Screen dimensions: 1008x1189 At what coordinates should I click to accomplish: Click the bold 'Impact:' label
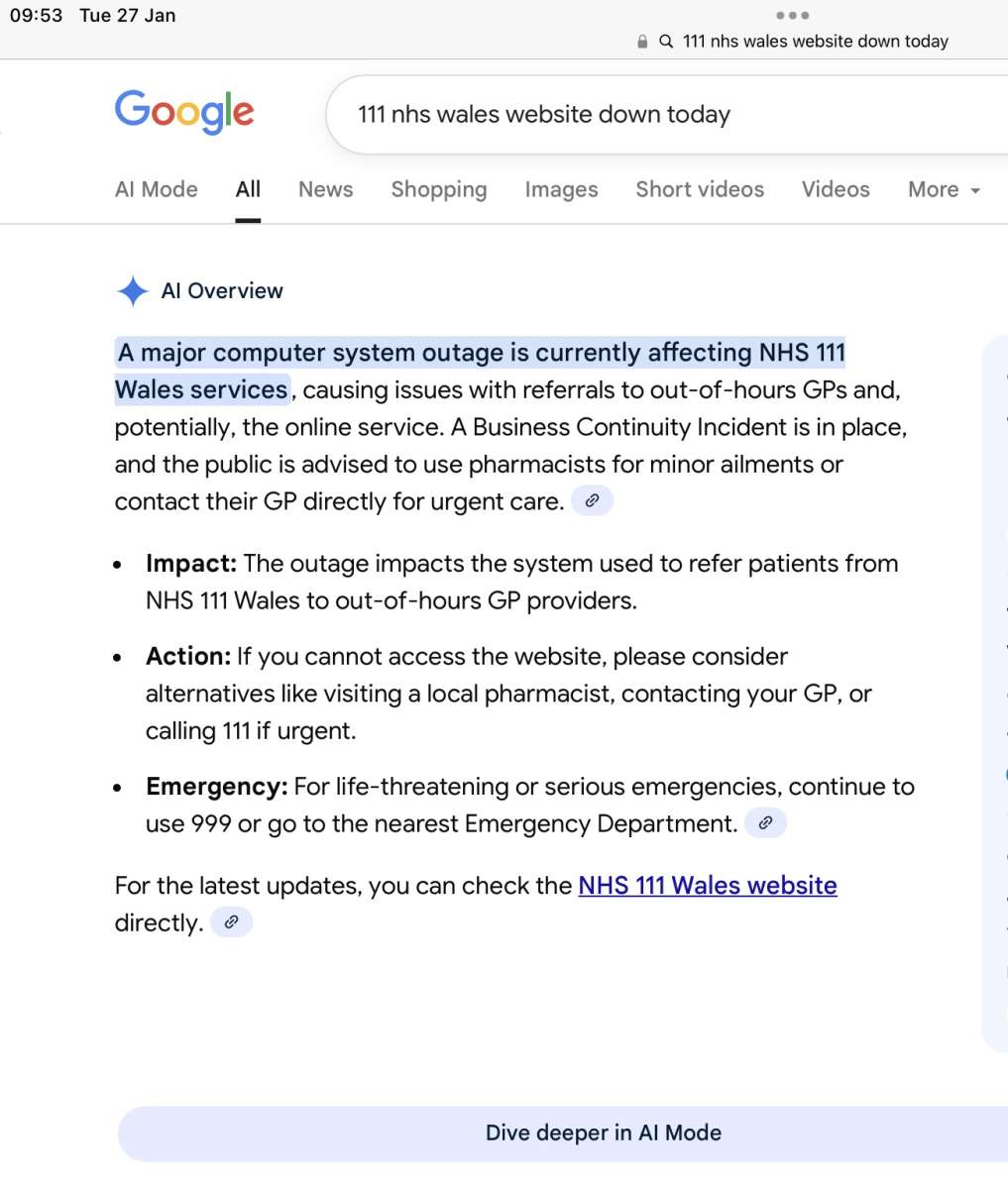(x=191, y=563)
